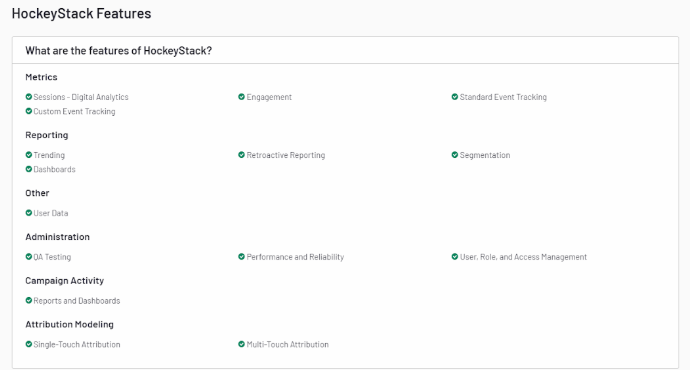This screenshot has height=370, width=690.
Task: Select the Custom Event Tracking feature text
Action: click(x=74, y=112)
